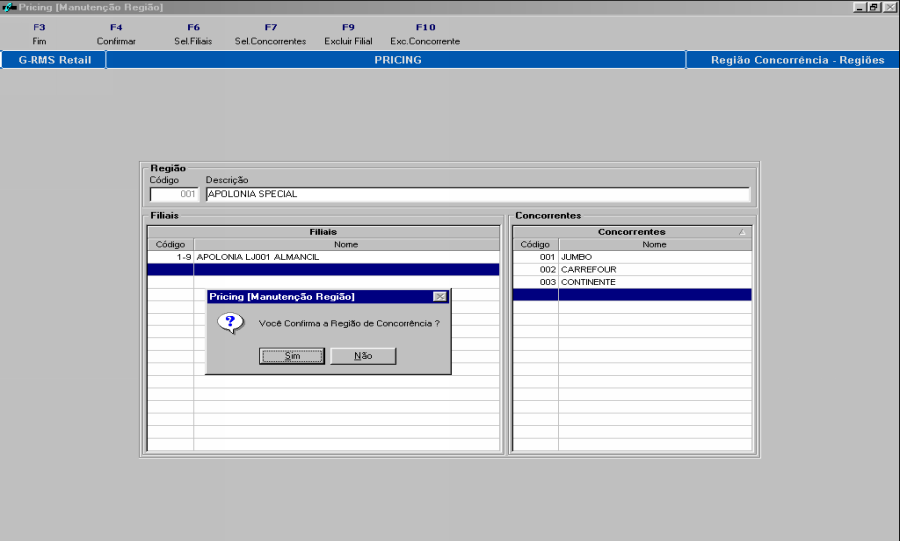Click the Filiais table title header
The height and width of the screenshot is (541, 900).
tap(323, 232)
